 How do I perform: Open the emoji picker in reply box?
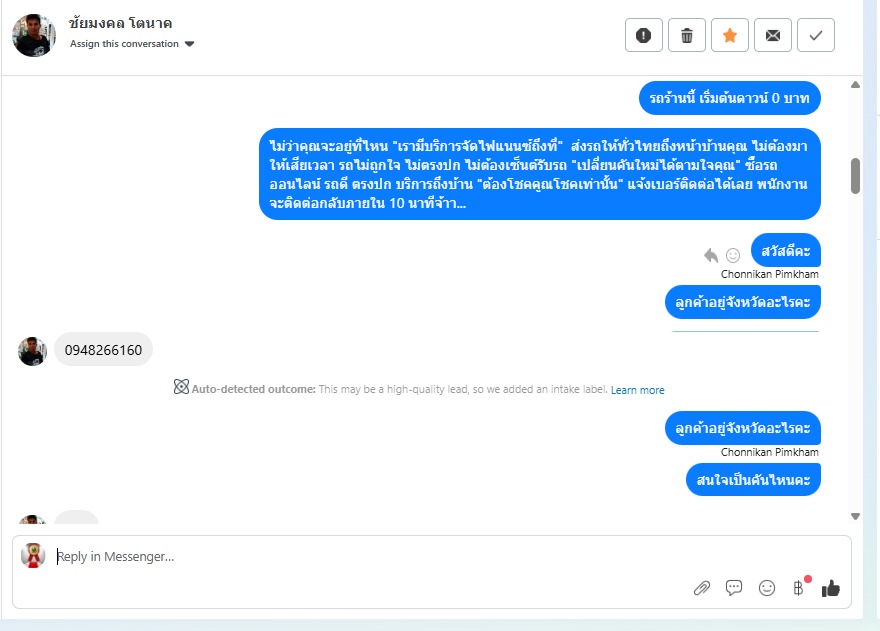click(767, 588)
